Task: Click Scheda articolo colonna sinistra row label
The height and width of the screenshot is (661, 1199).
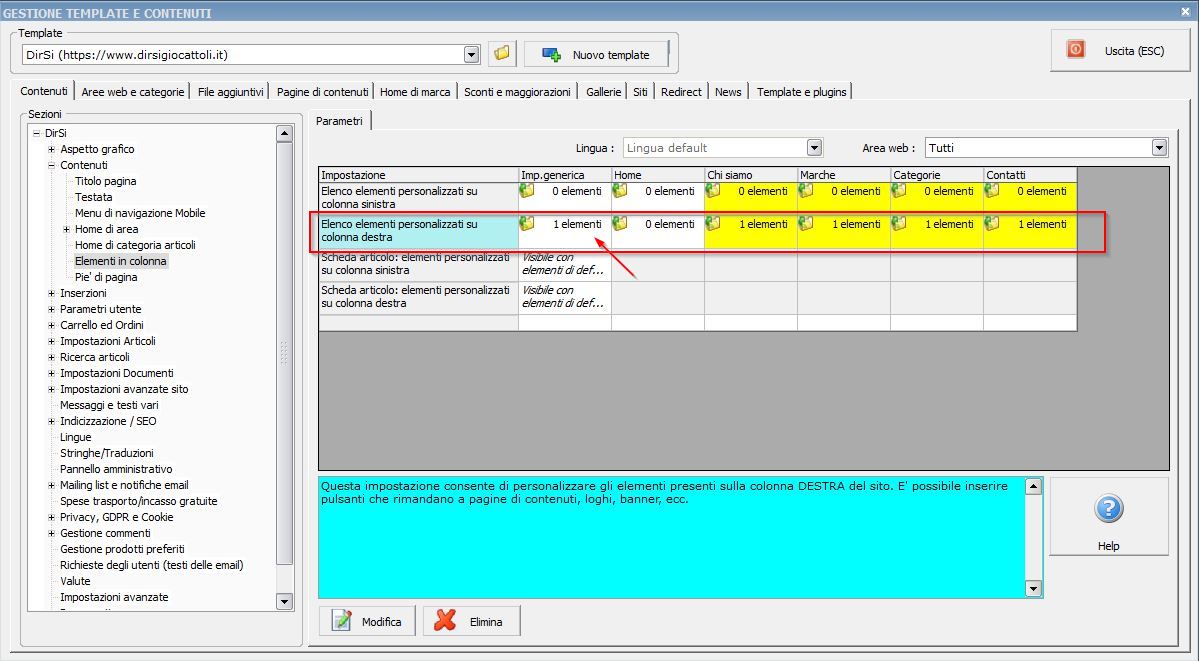Action: [418, 264]
